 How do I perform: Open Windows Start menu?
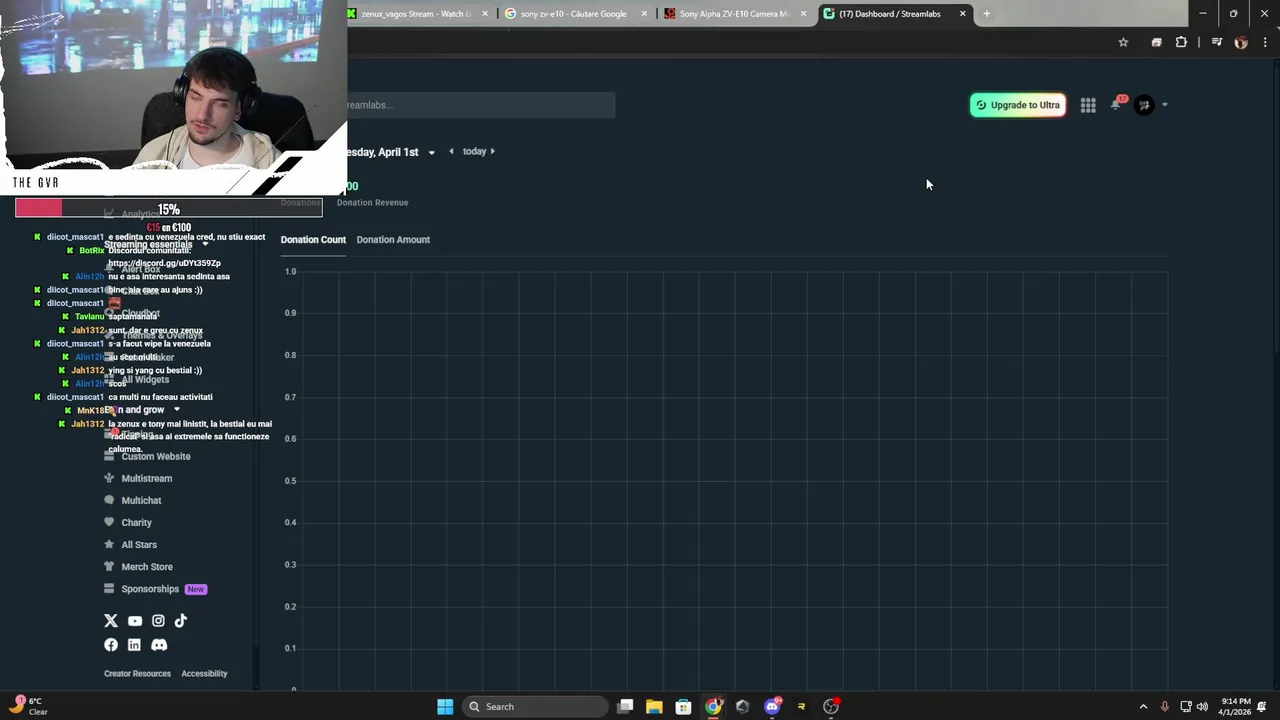click(445, 707)
